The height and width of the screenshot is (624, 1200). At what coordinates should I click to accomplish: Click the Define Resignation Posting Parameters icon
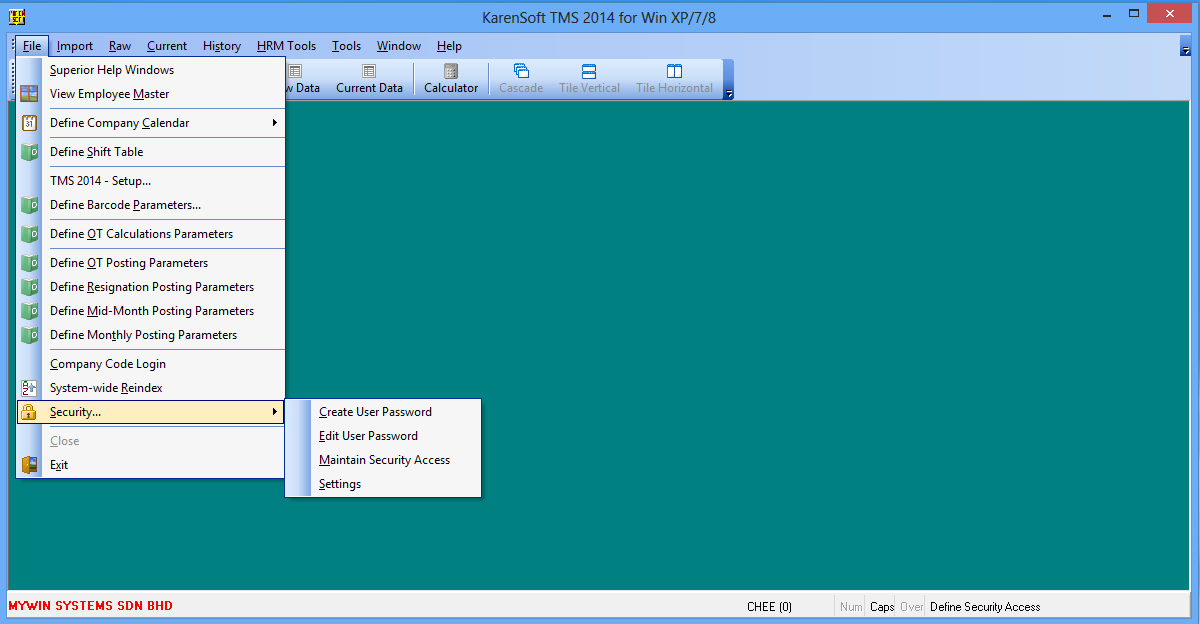point(29,287)
